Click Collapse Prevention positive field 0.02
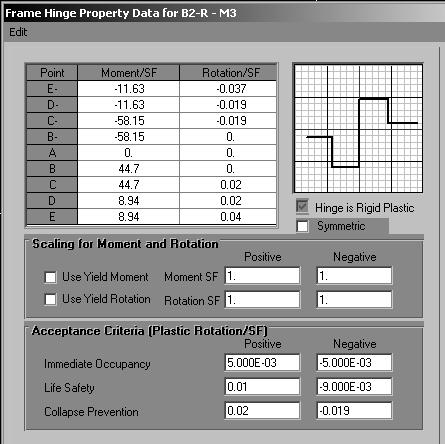This screenshot has height=444, width=445. pos(262,411)
